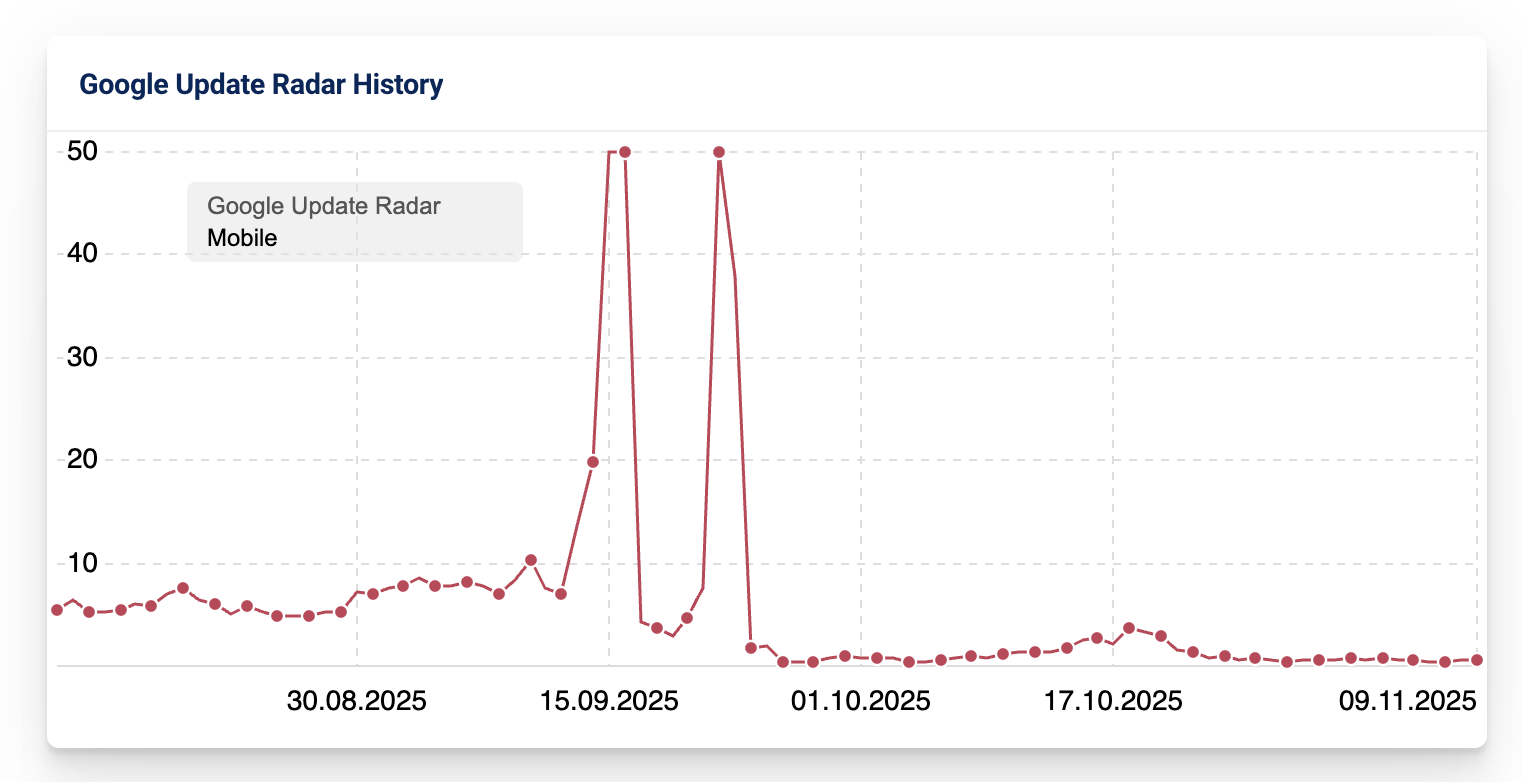Click the 15.09.2025 x-axis date label
This screenshot has width=1522, height=782.
609,701
